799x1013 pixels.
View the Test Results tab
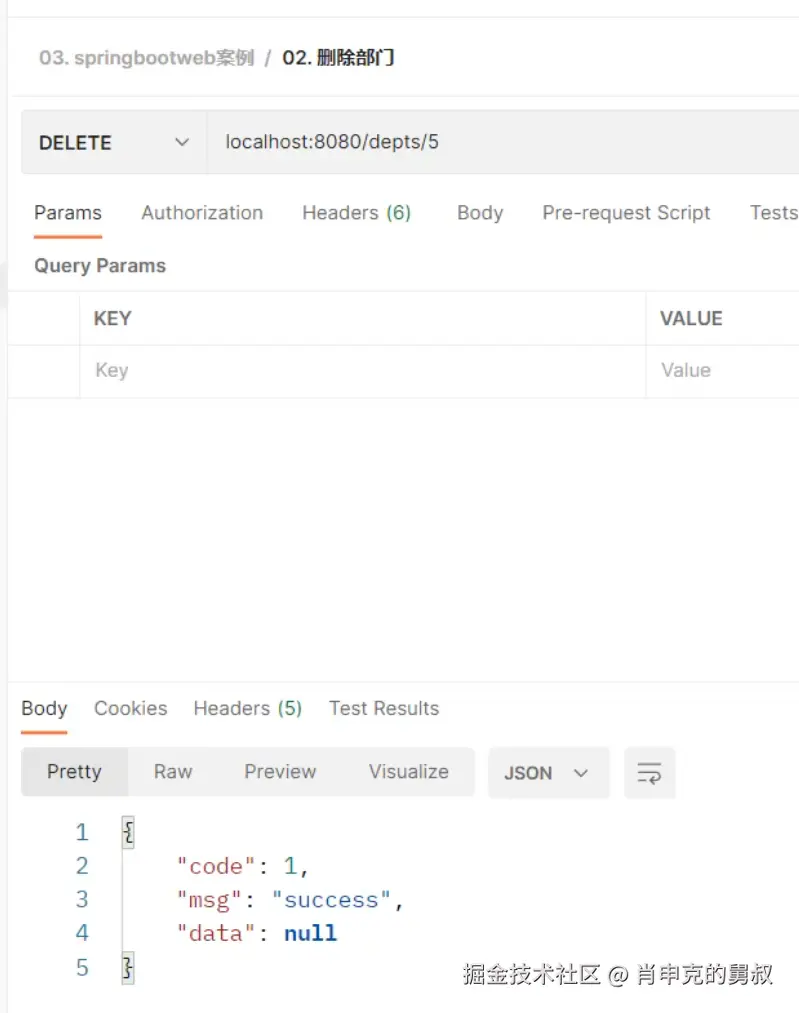point(384,708)
